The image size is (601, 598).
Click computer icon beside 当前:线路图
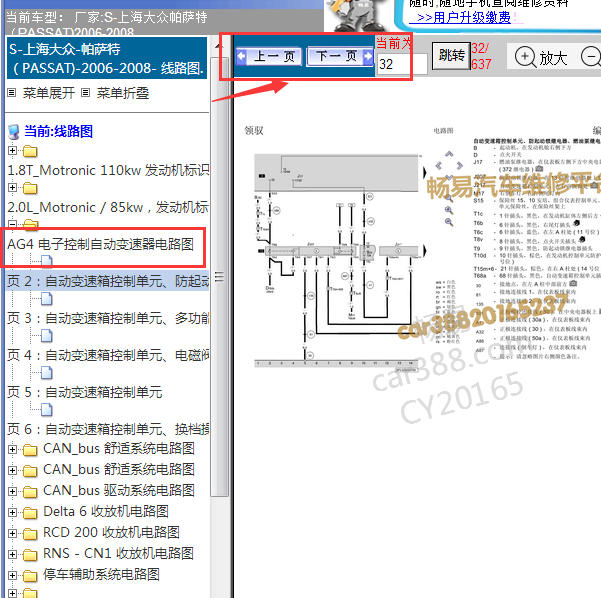tap(13, 131)
